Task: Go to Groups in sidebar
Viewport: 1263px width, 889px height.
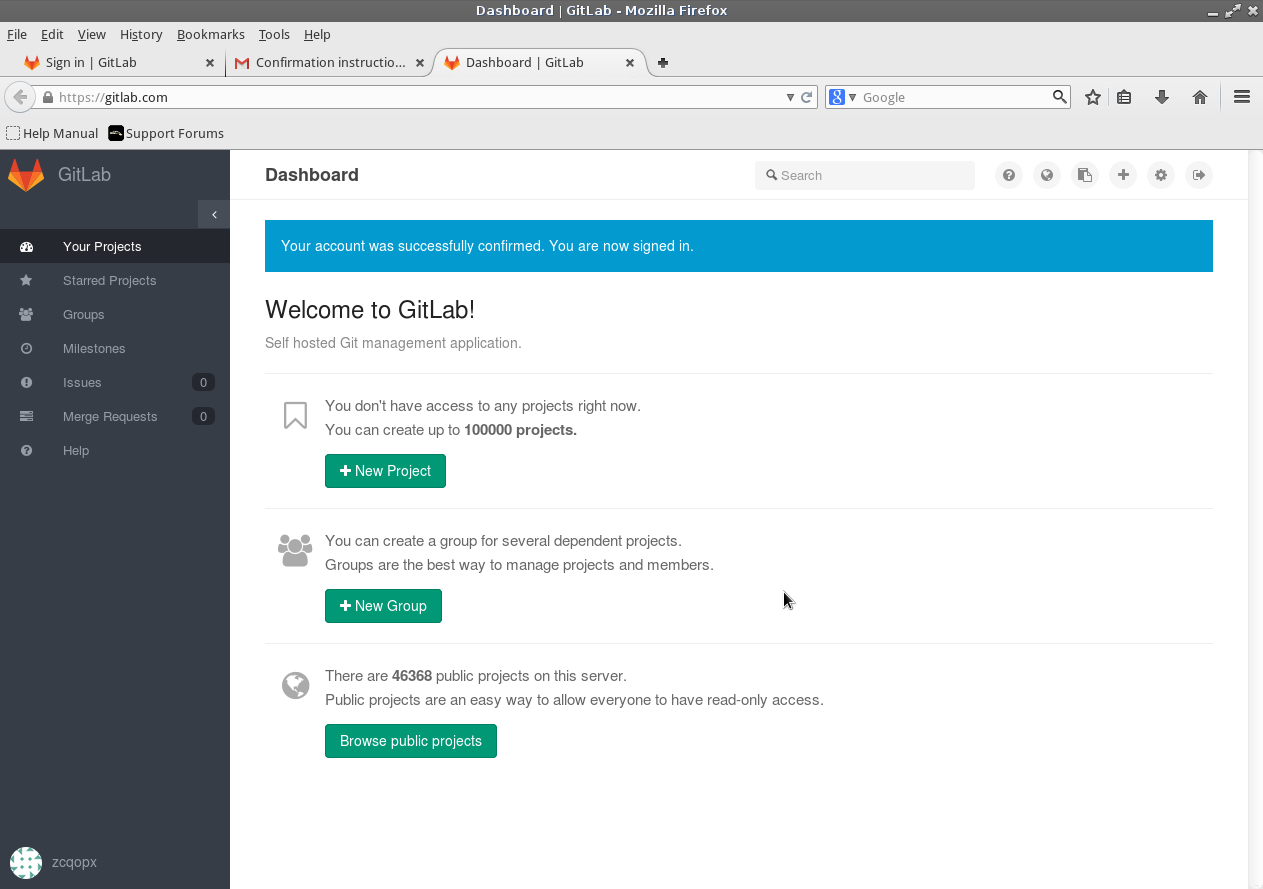Action: pyautogui.click(x=115, y=314)
